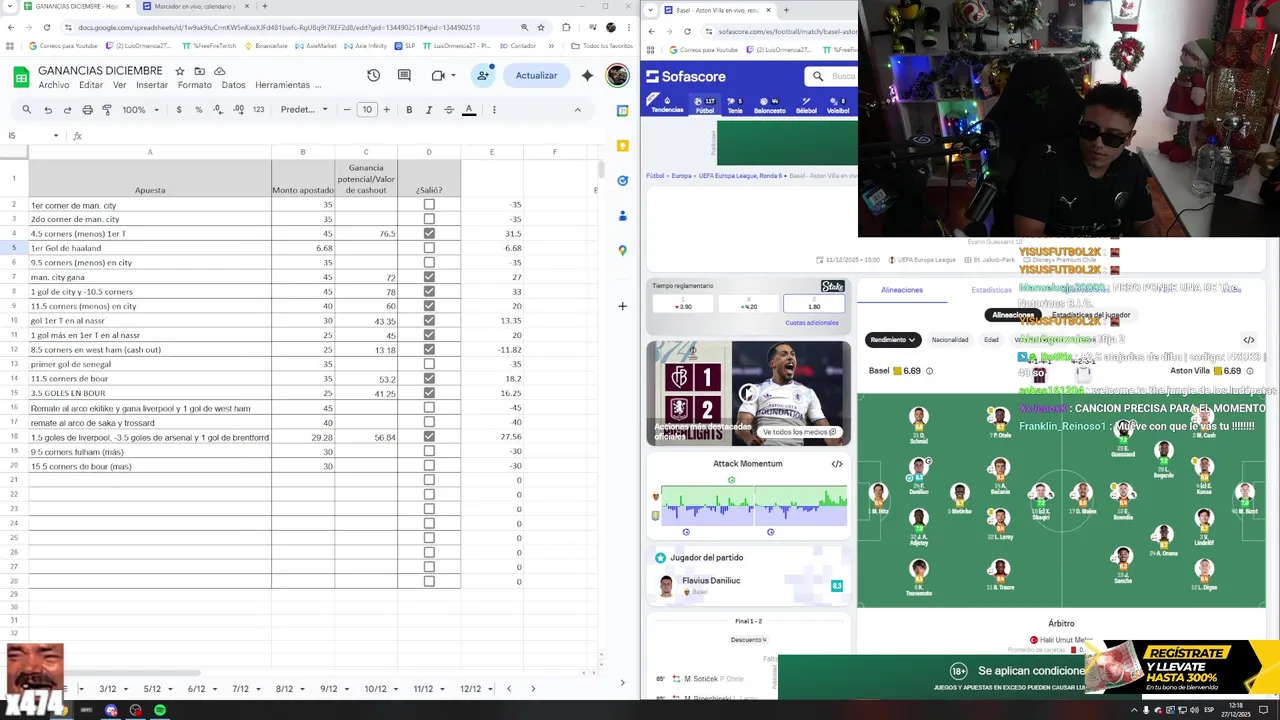This screenshot has width=1280, height=720.
Task: Toggle strikethrough formatting in Sheets
Action: pyautogui.click(x=449, y=110)
